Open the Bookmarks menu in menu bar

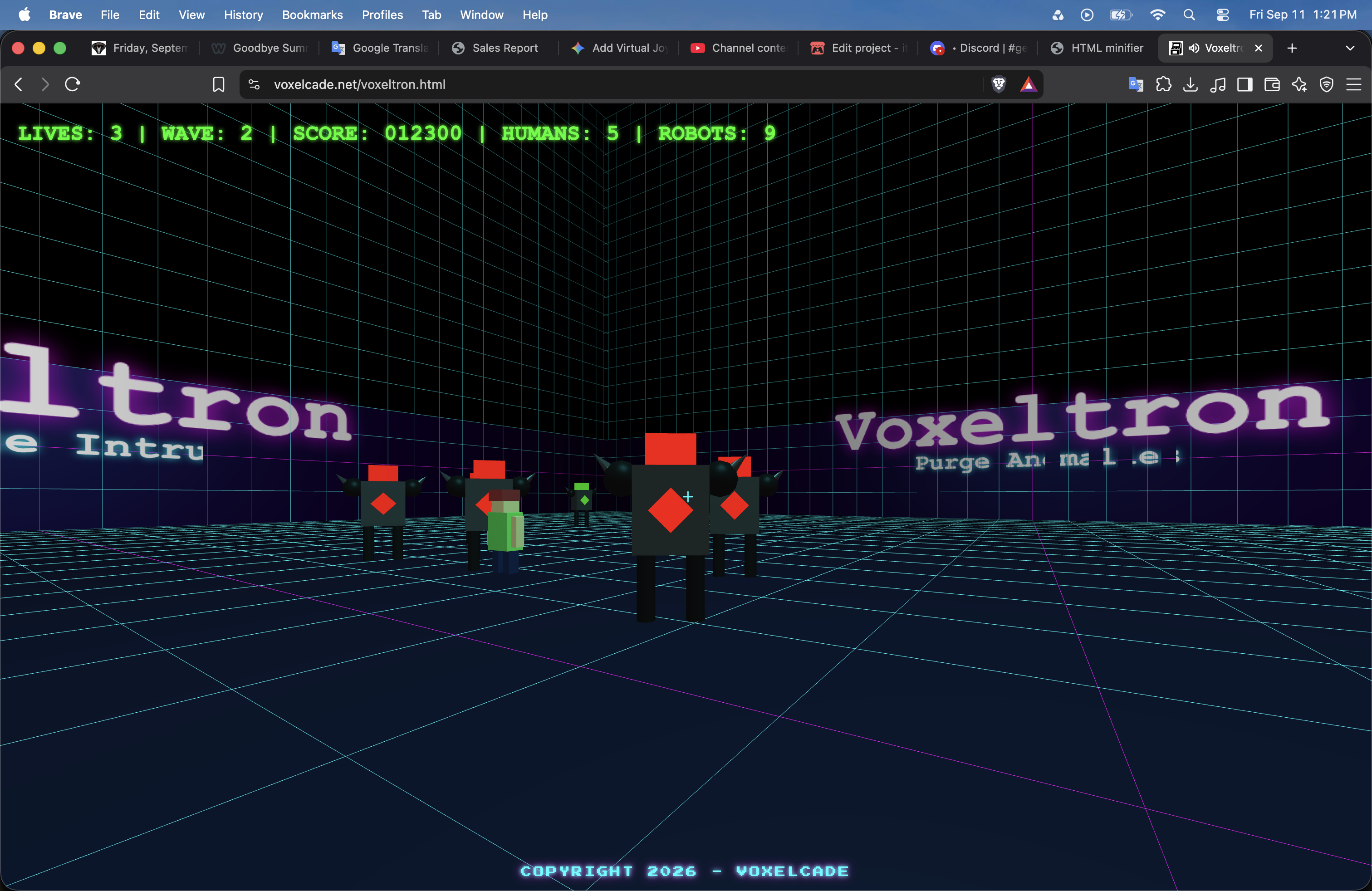pyautogui.click(x=313, y=15)
